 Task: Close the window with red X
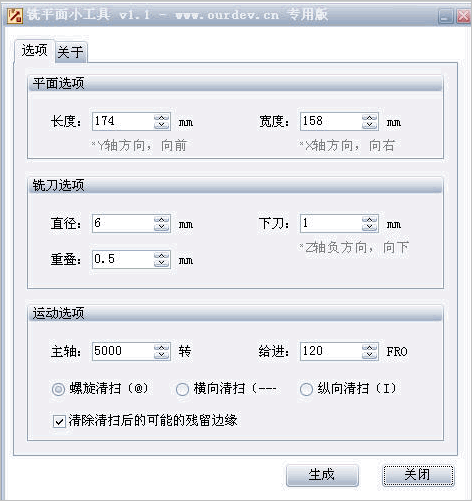pyautogui.click(x=463, y=16)
